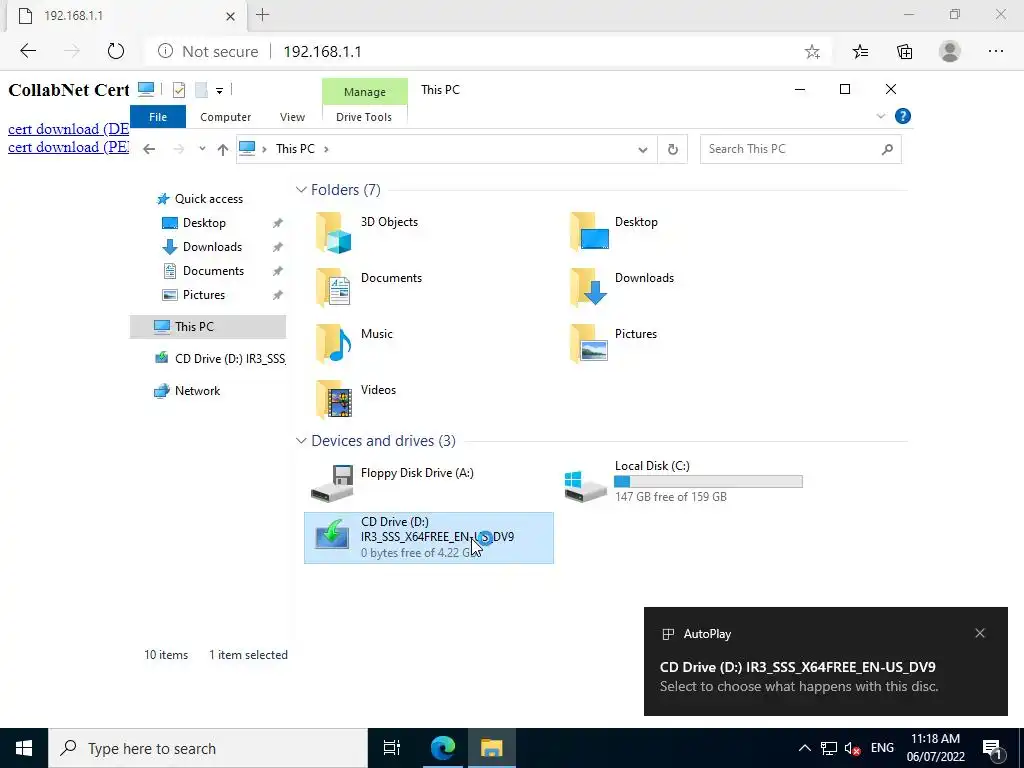Open the Edge Favorites list
The height and width of the screenshot is (768, 1024).
click(x=860, y=52)
